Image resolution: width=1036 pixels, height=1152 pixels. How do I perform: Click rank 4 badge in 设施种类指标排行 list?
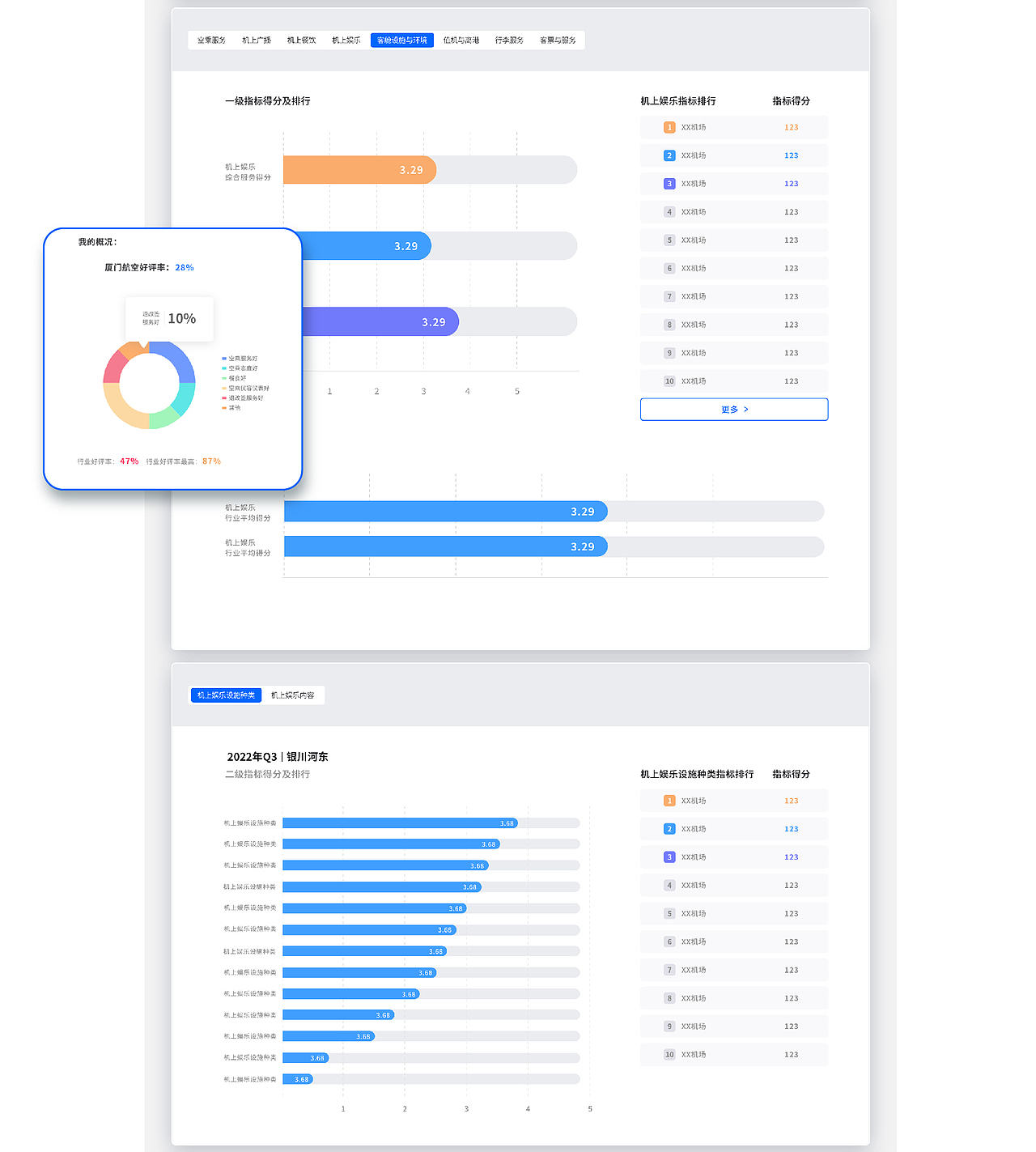[x=669, y=886]
